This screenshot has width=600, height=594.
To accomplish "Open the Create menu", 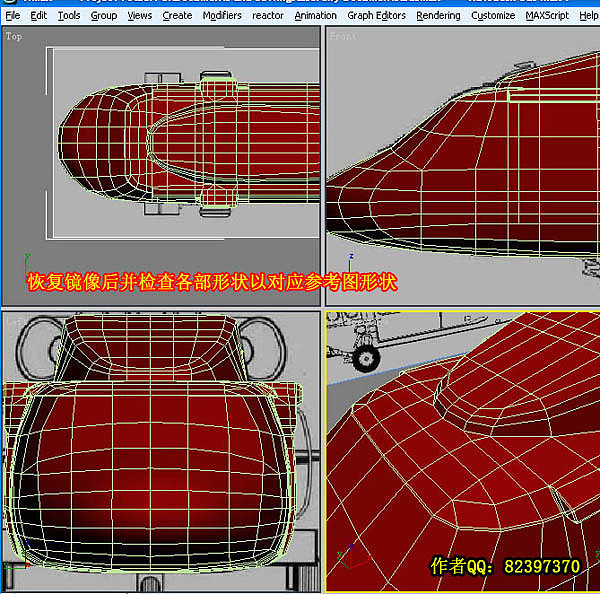I will pyautogui.click(x=177, y=16).
